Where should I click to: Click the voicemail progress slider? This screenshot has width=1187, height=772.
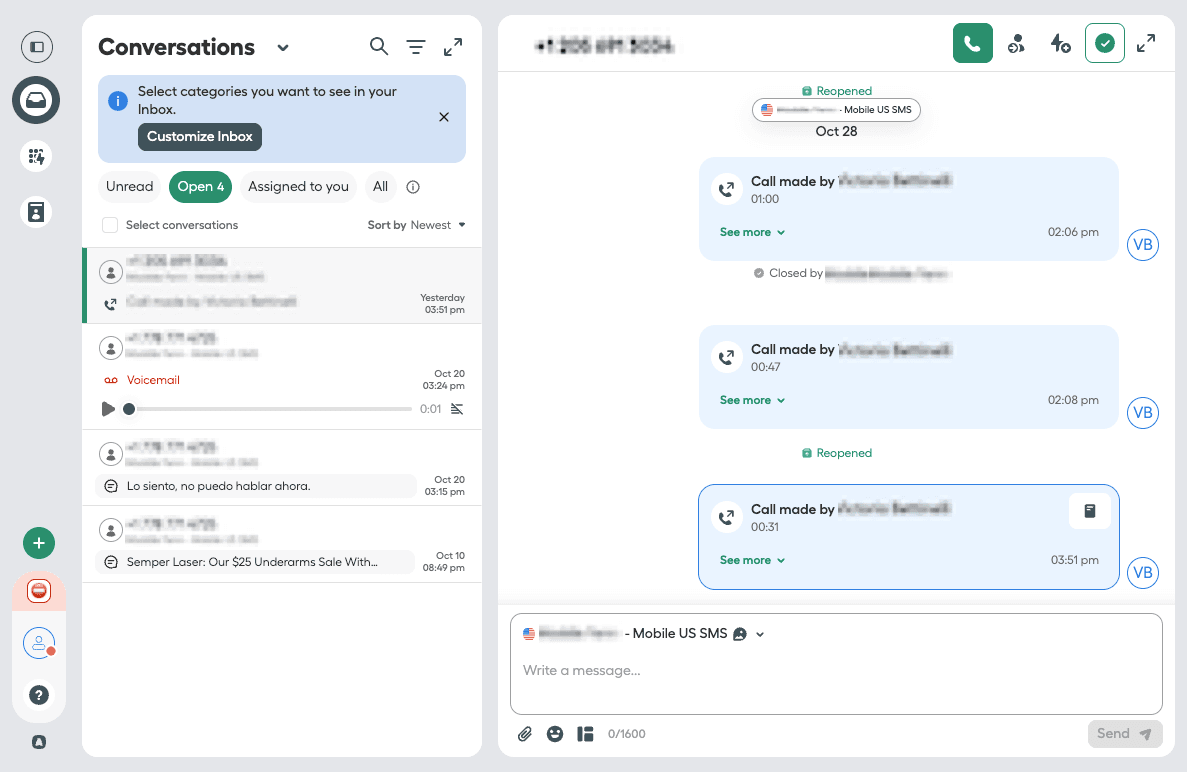coord(270,409)
